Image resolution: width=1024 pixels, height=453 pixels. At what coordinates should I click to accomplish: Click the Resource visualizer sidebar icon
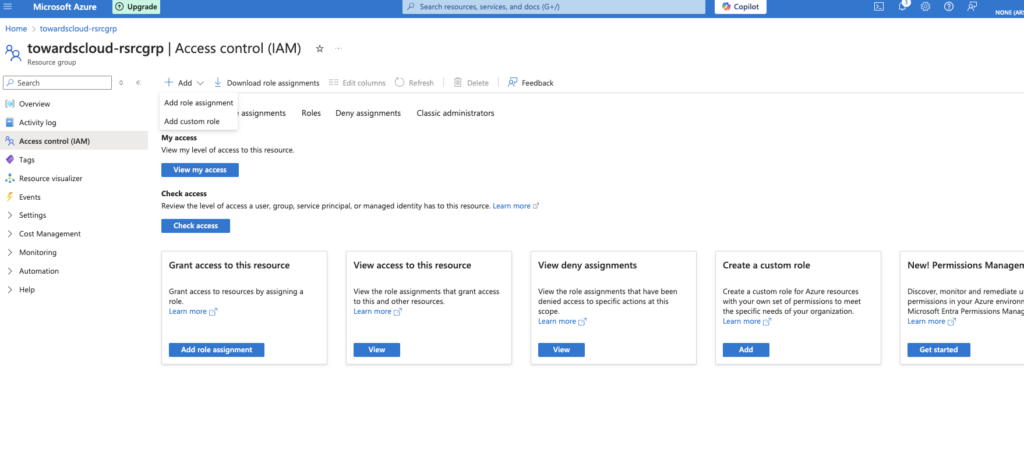tap(9, 178)
